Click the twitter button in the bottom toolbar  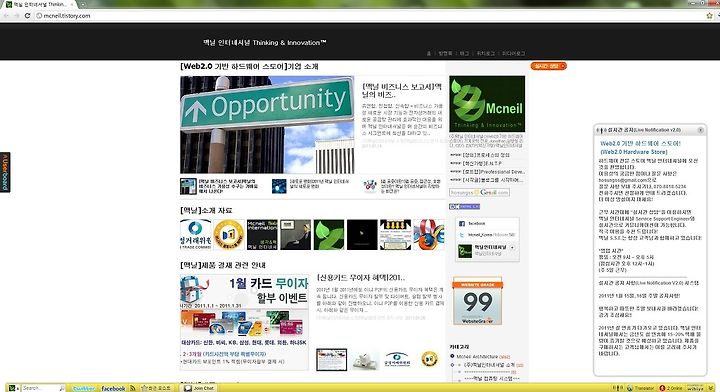(x=84, y=388)
